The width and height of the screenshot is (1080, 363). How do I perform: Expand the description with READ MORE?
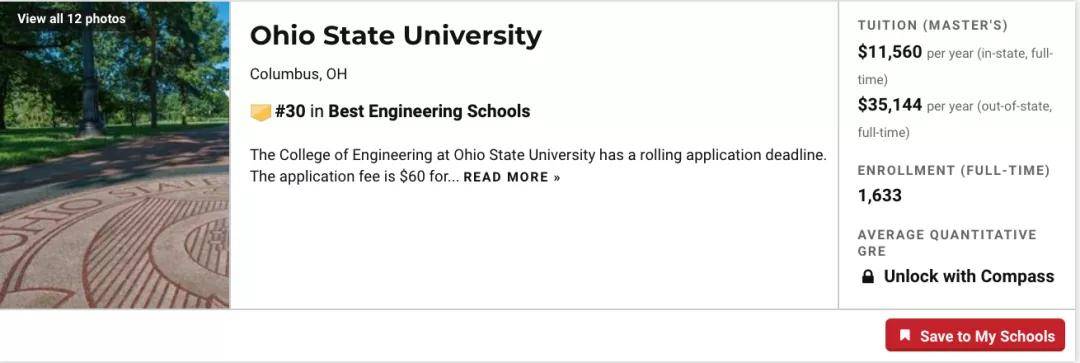[x=512, y=178]
